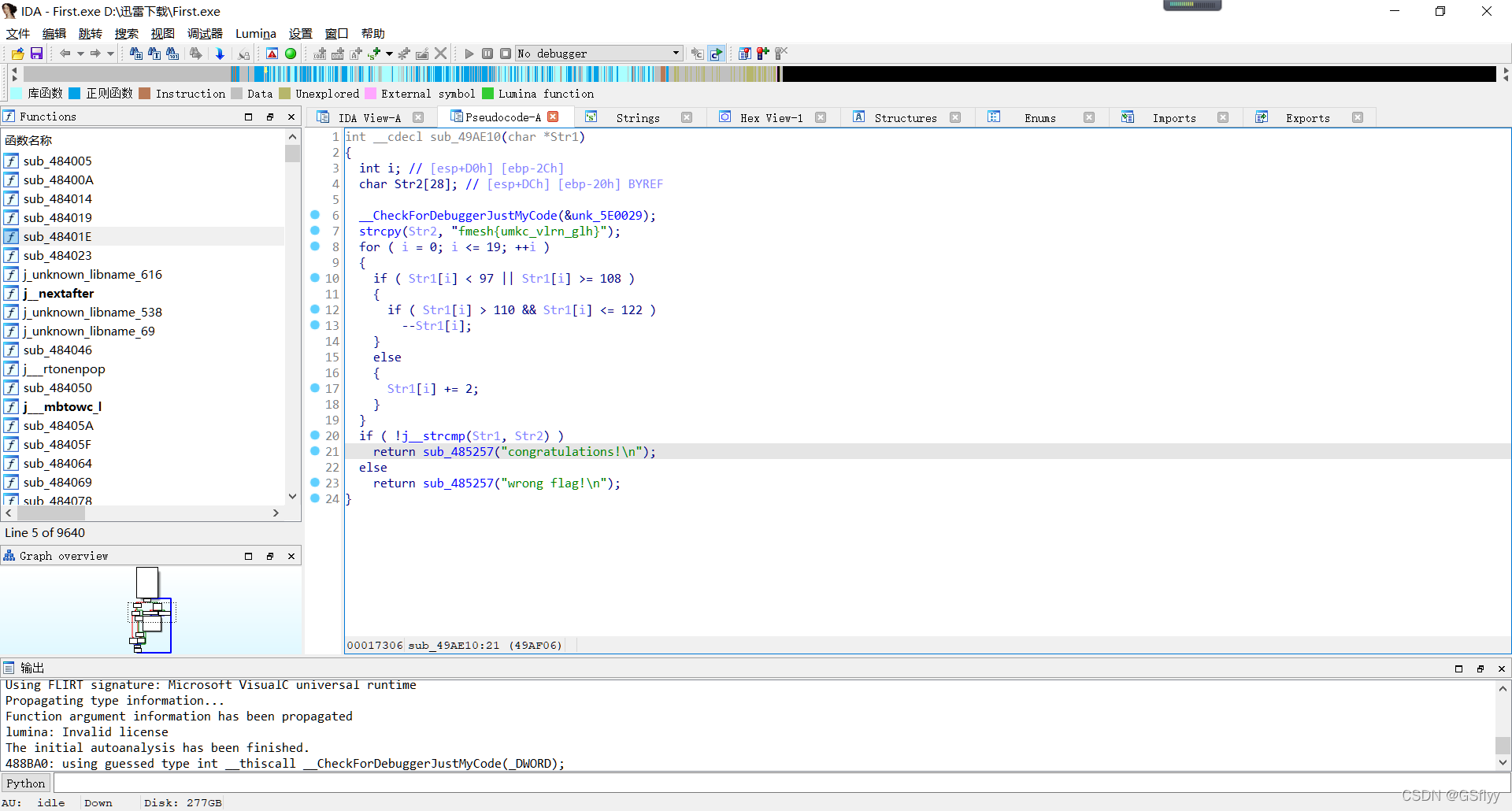The width and height of the screenshot is (1512, 811).
Task: Click the Python console label button
Action: (26, 783)
